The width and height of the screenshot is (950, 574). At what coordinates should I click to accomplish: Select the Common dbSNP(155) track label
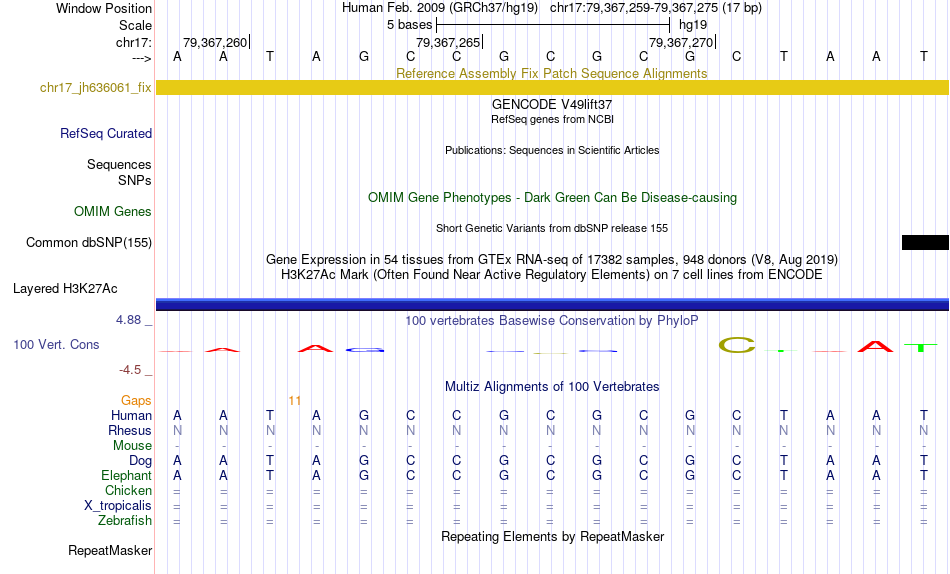coord(89,242)
